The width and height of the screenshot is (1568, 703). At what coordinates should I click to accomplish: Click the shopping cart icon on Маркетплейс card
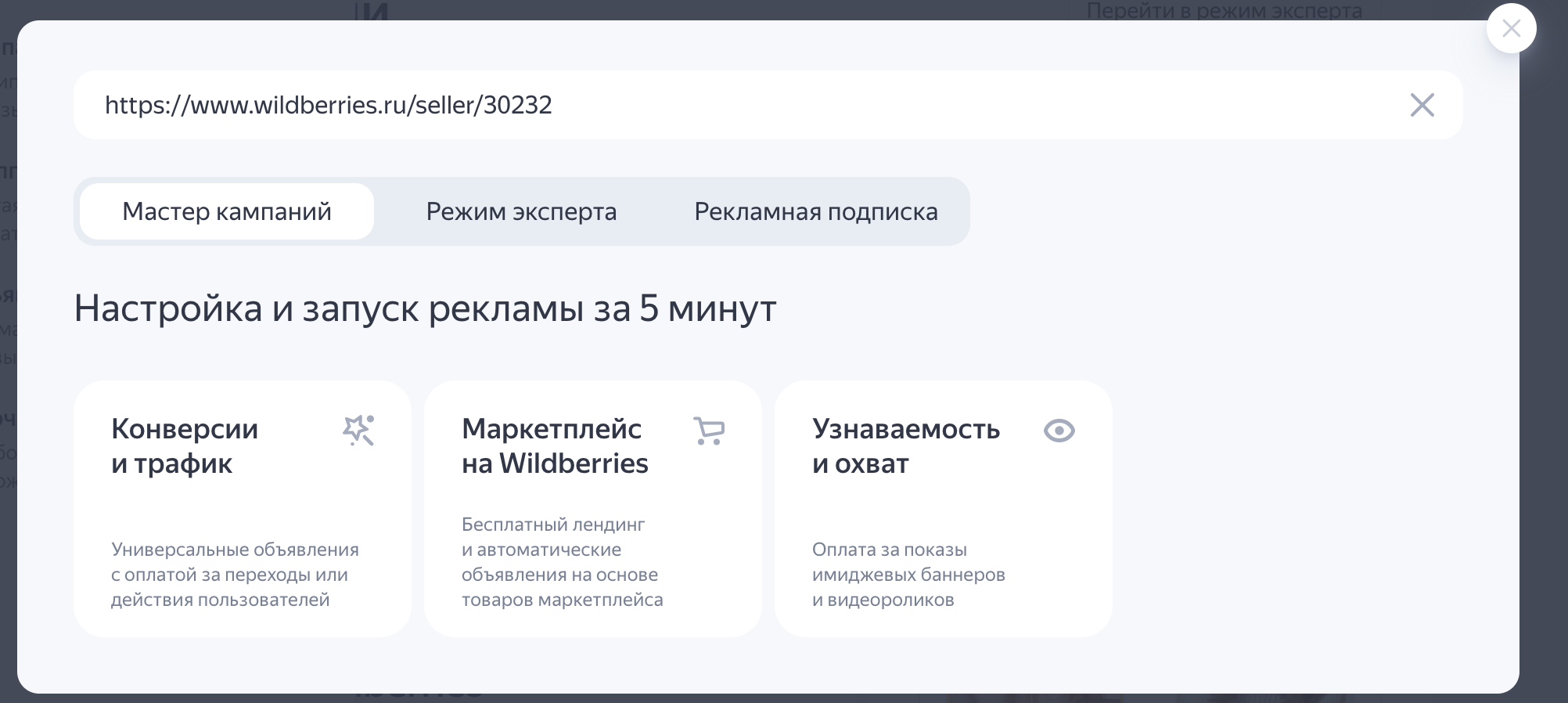click(x=709, y=431)
